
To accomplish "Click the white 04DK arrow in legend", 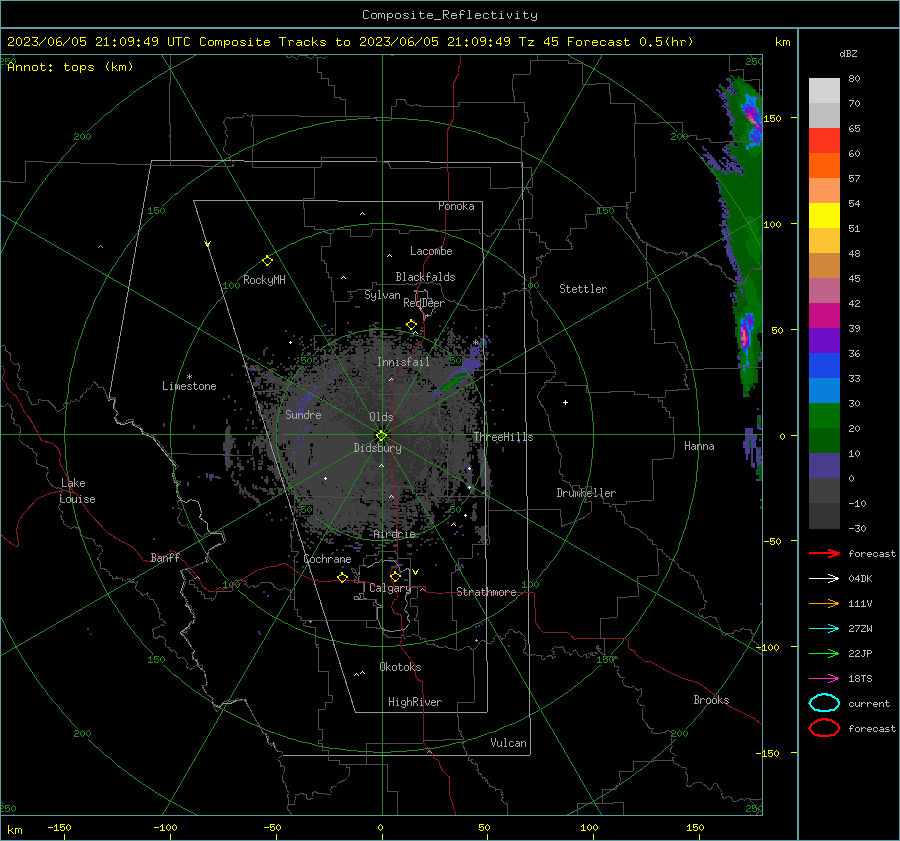I will (x=824, y=579).
